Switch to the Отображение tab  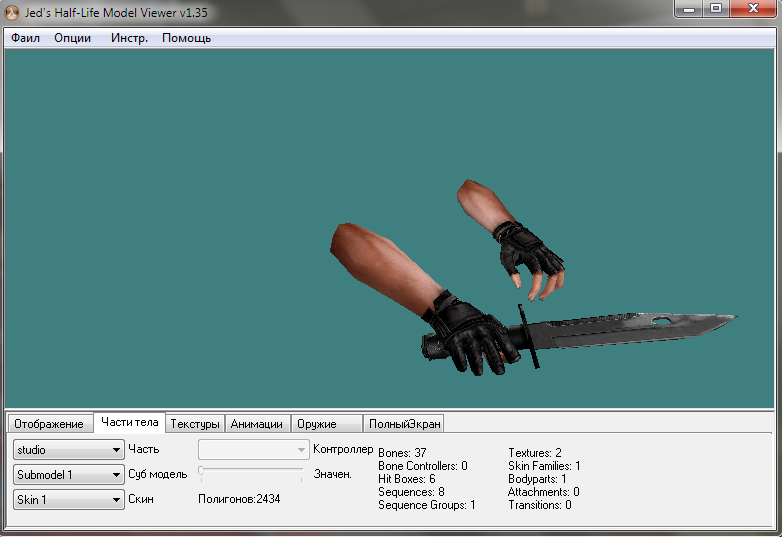click(x=49, y=424)
